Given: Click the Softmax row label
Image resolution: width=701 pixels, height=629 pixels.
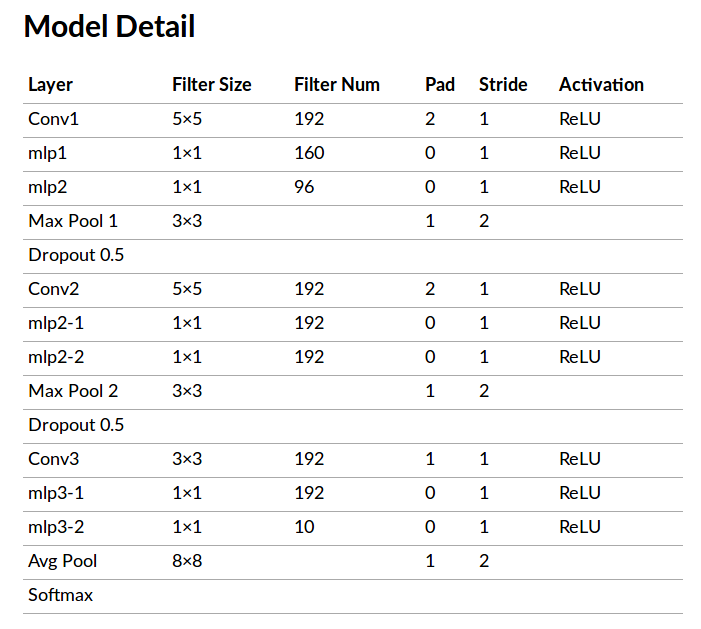Looking at the screenshot, I should tap(60, 595).
